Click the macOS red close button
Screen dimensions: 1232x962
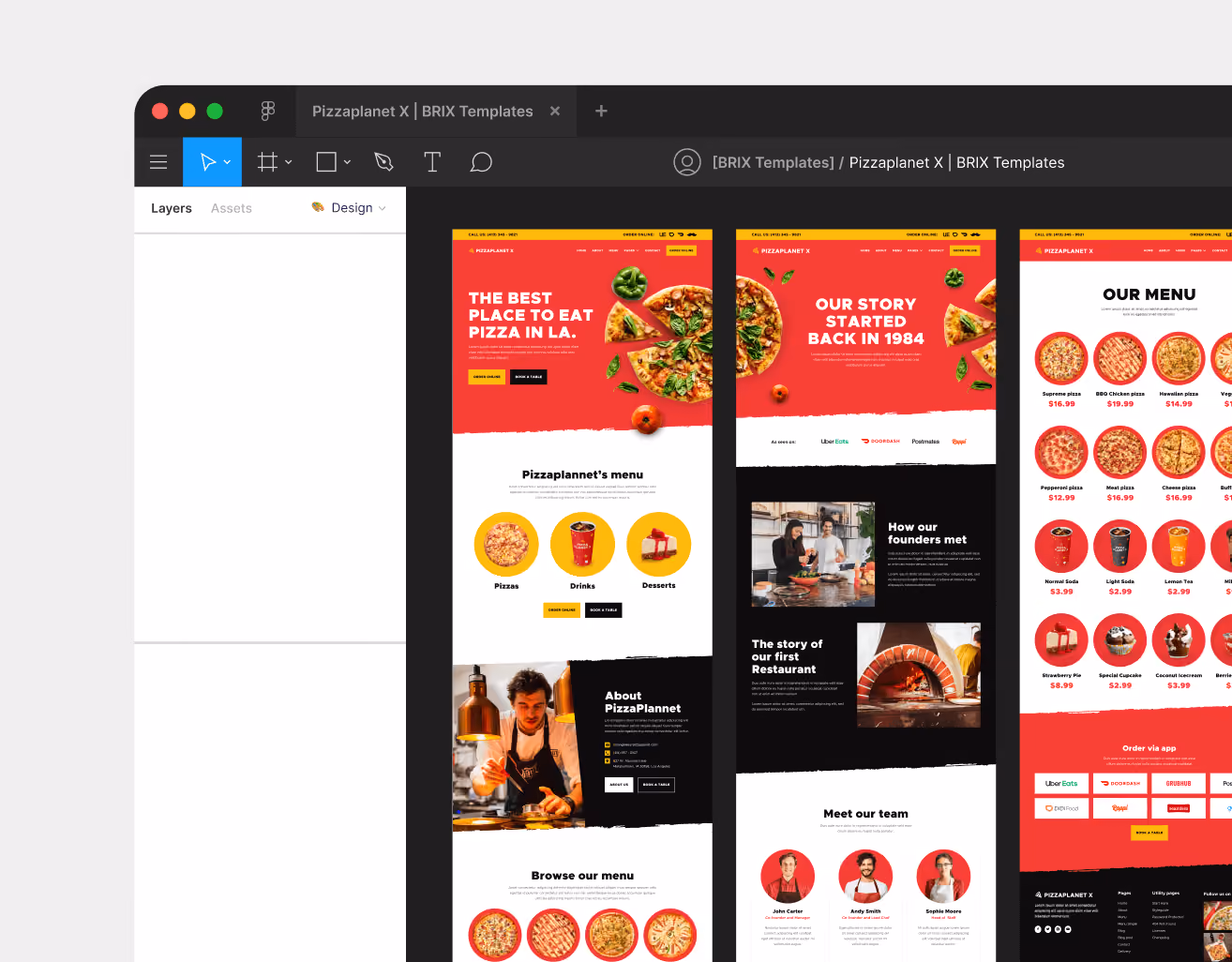(160, 111)
